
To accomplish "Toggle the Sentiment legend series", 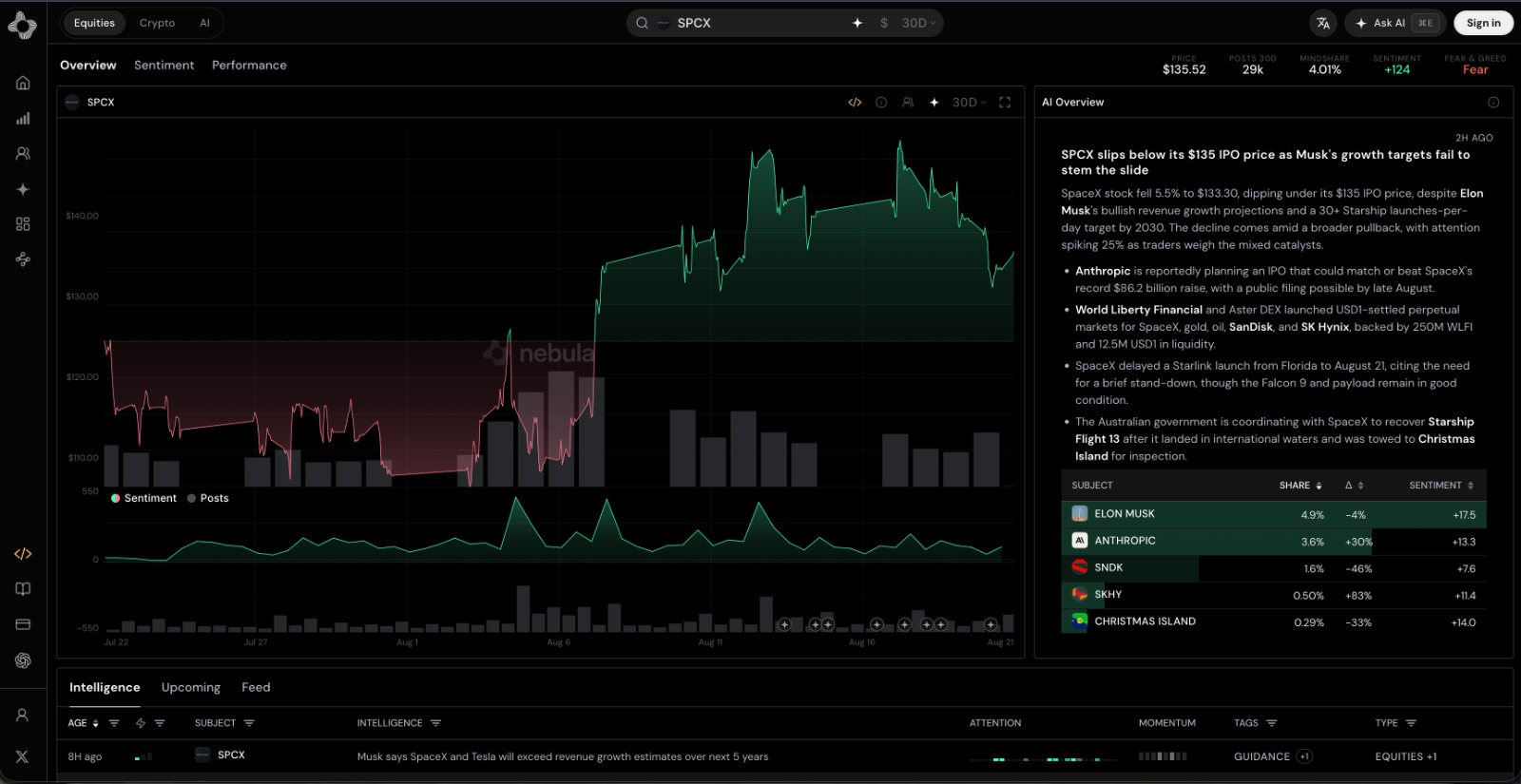I will tap(144, 498).
